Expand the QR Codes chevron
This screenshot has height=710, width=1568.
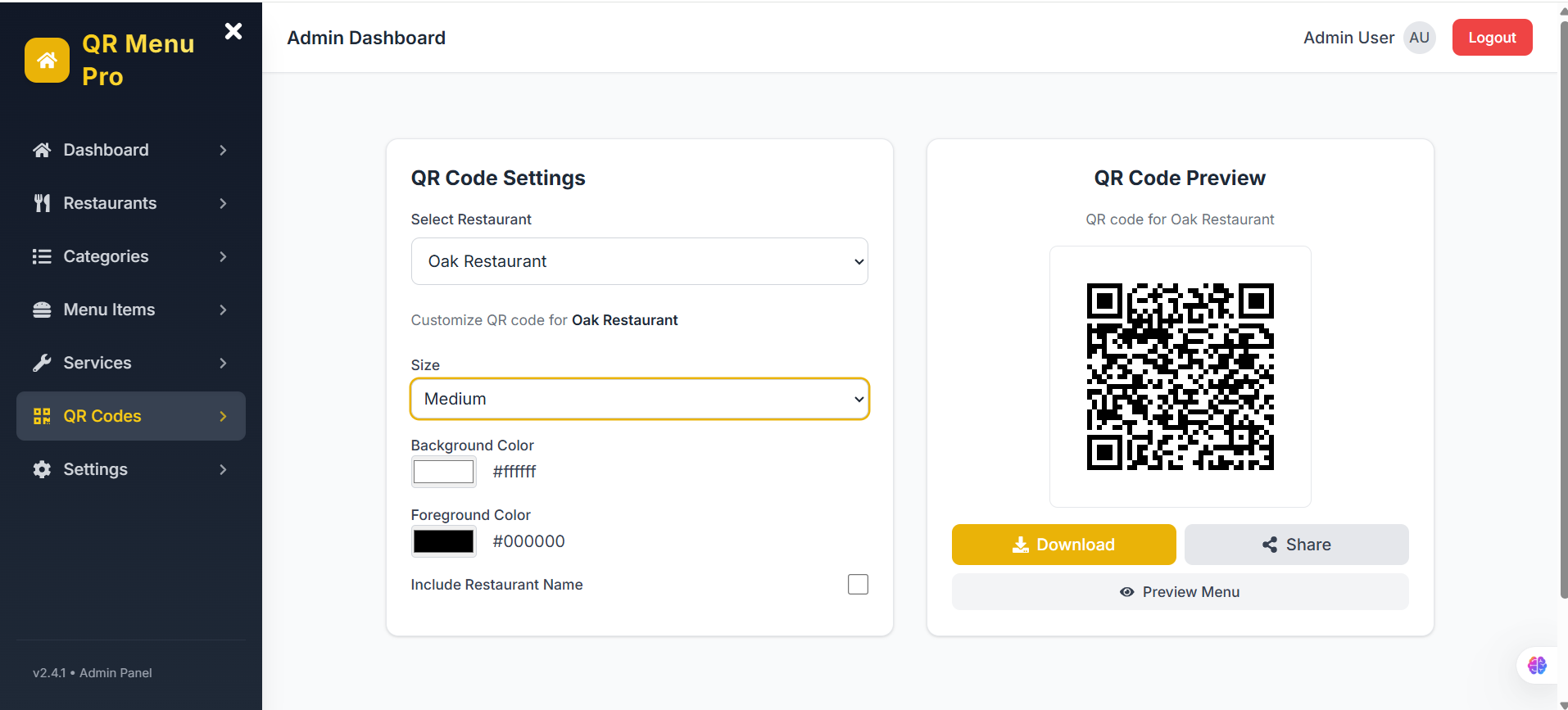click(223, 416)
